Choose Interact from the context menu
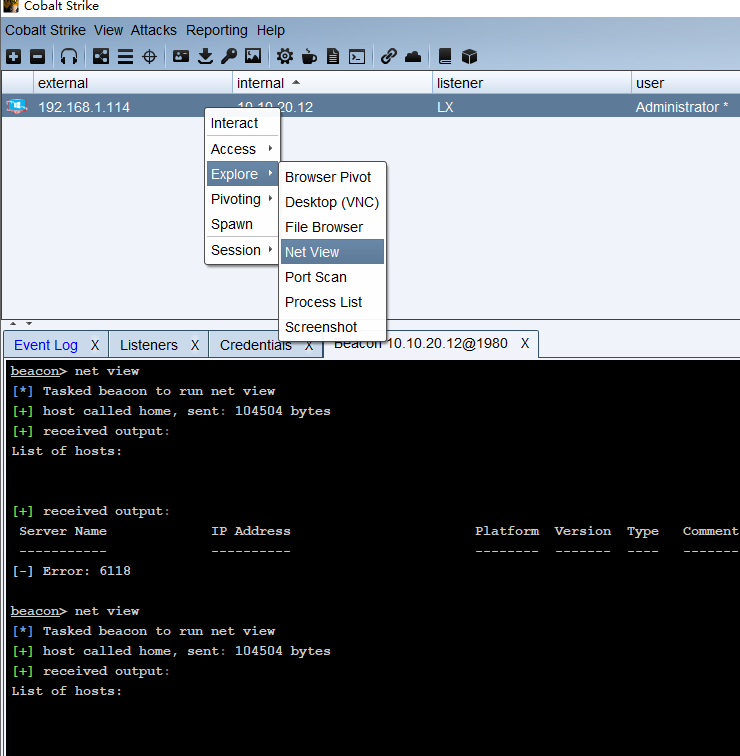This screenshot has height=756, width=740. point(242,123)
